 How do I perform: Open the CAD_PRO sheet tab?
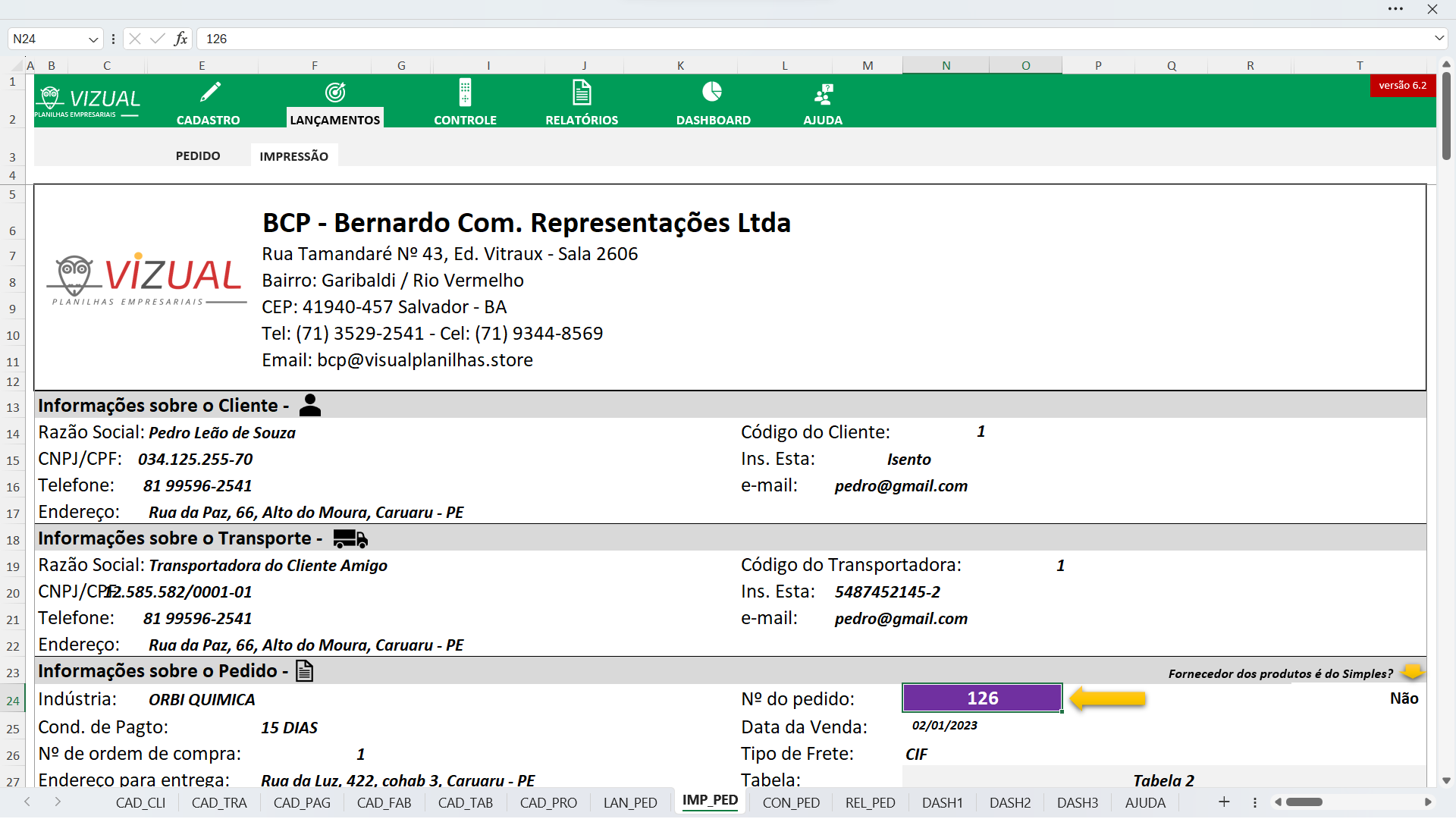click(x=548, y=802)
